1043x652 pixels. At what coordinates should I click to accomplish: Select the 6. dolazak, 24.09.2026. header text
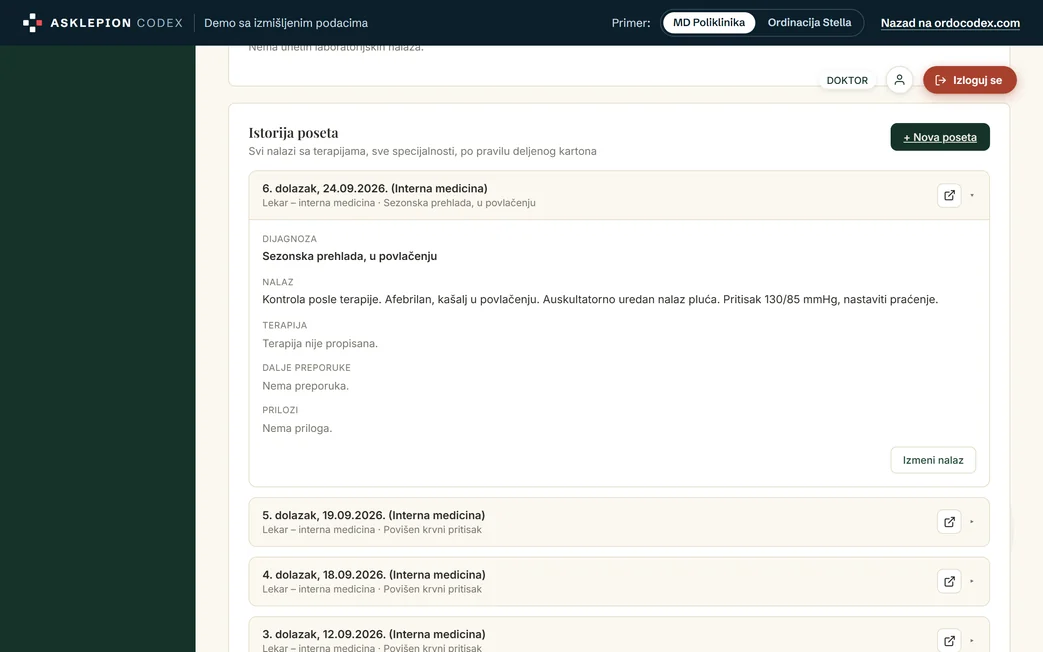[x=374, y=188]
